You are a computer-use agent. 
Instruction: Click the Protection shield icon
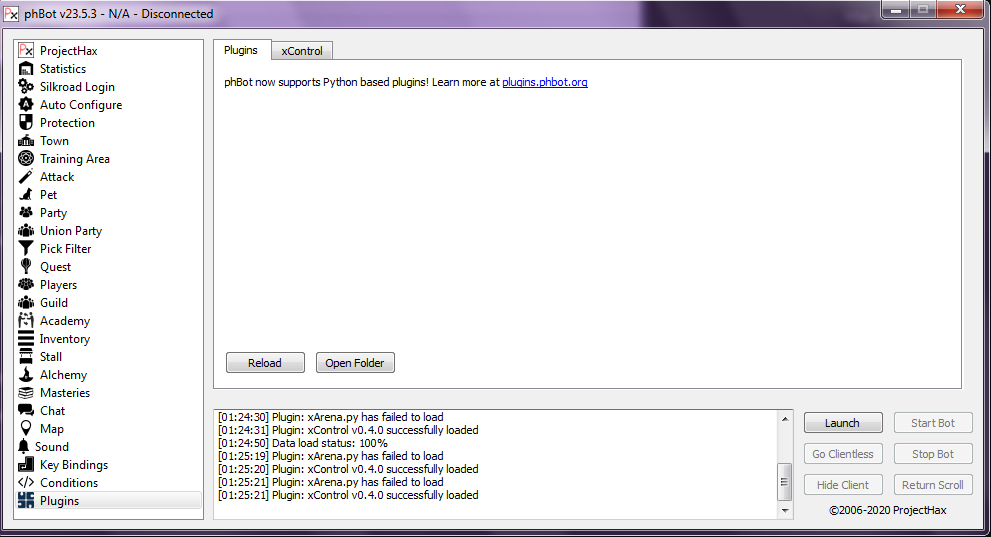(26, 123)
